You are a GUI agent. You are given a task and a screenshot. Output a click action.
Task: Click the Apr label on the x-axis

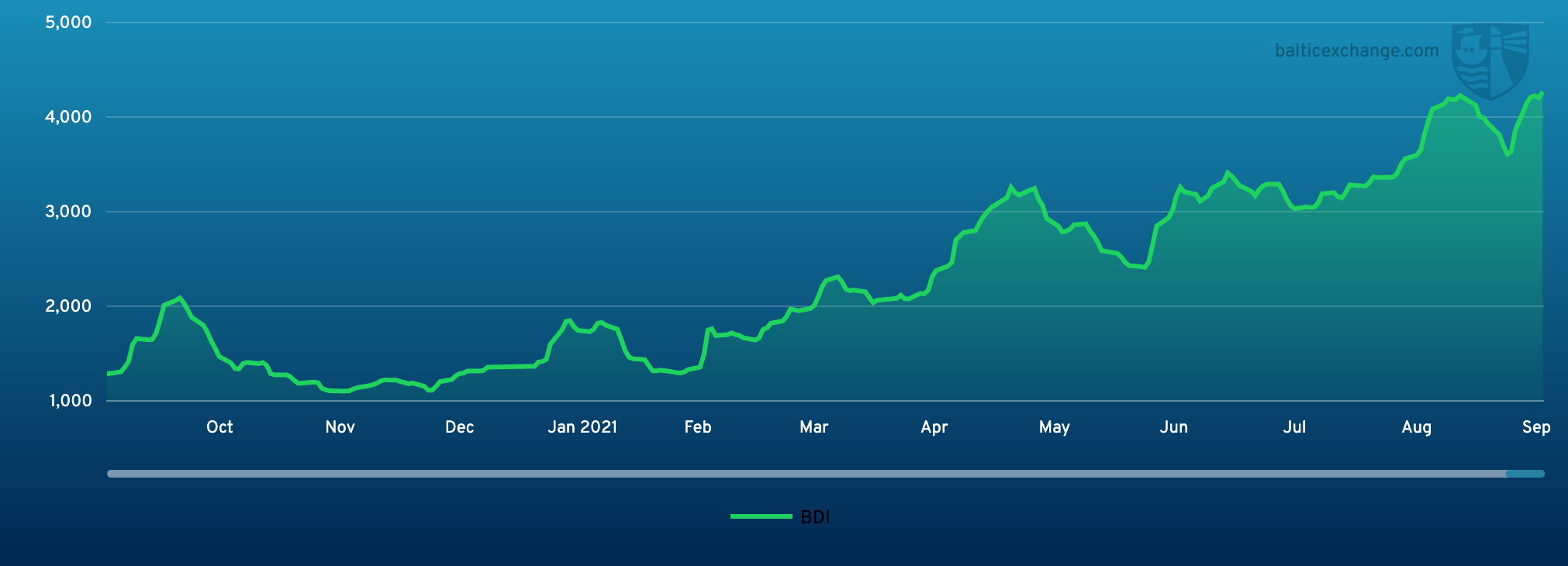pyautogui.click(x=934, y=427)
